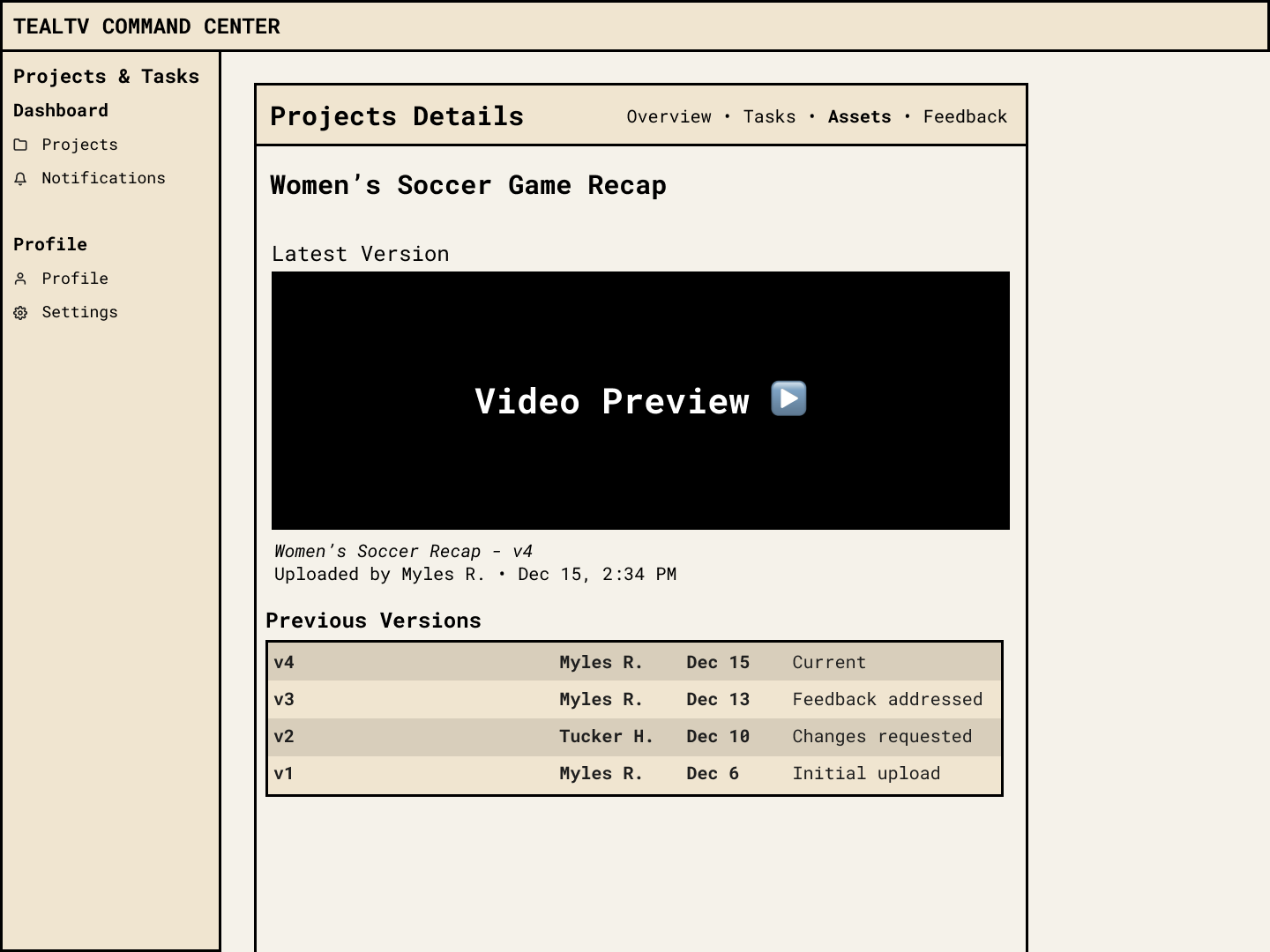1270x952 pixels.
Task: Open the Projects sidebar link
Action: click(79, 145)
